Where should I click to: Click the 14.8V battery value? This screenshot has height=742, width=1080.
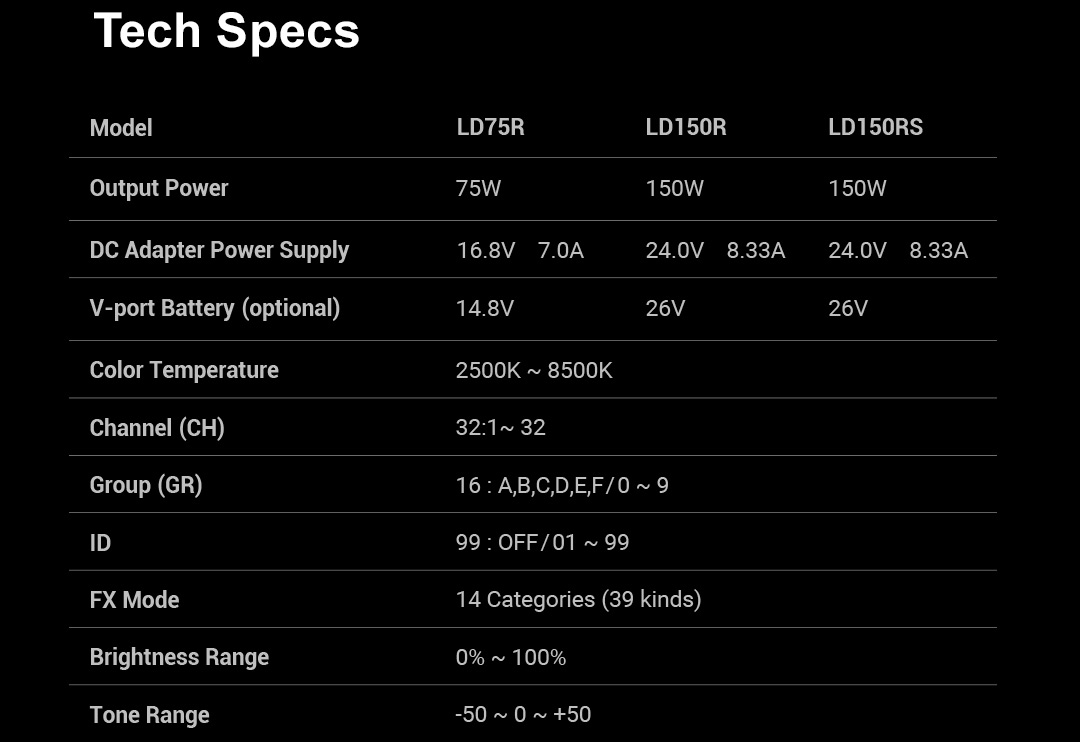click(484, 308)
